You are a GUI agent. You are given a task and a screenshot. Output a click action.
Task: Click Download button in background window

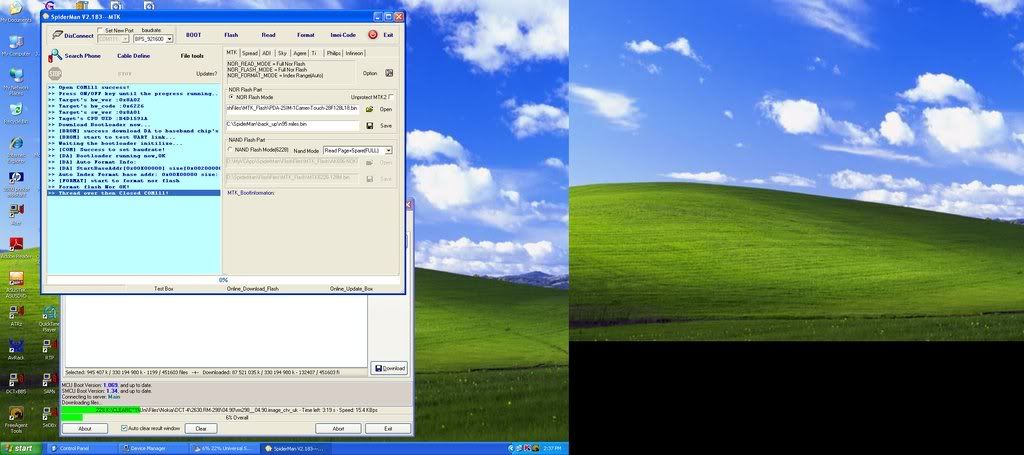click(389, 368)
